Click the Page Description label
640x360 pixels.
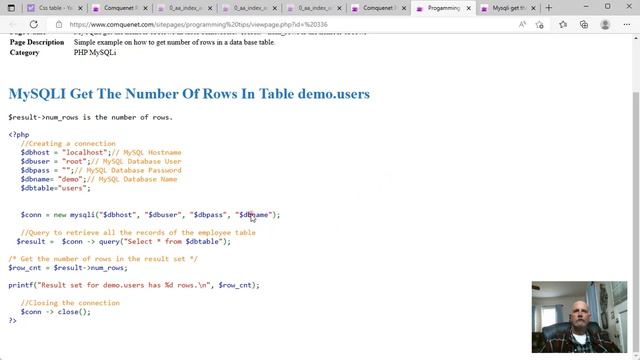(x=37, y=42)
